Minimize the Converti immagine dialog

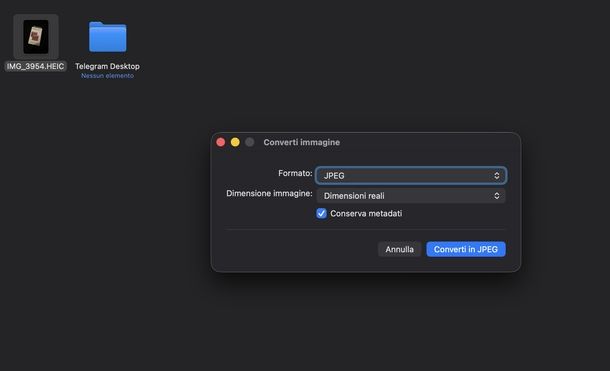pos(235,142)
